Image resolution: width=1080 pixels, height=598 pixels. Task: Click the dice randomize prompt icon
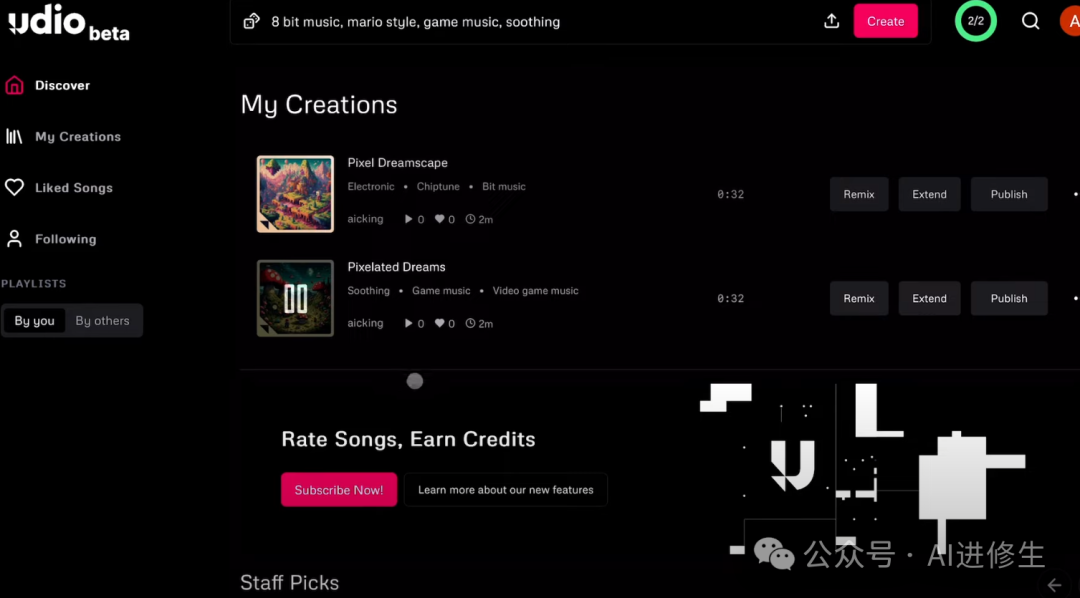point(251,21)
